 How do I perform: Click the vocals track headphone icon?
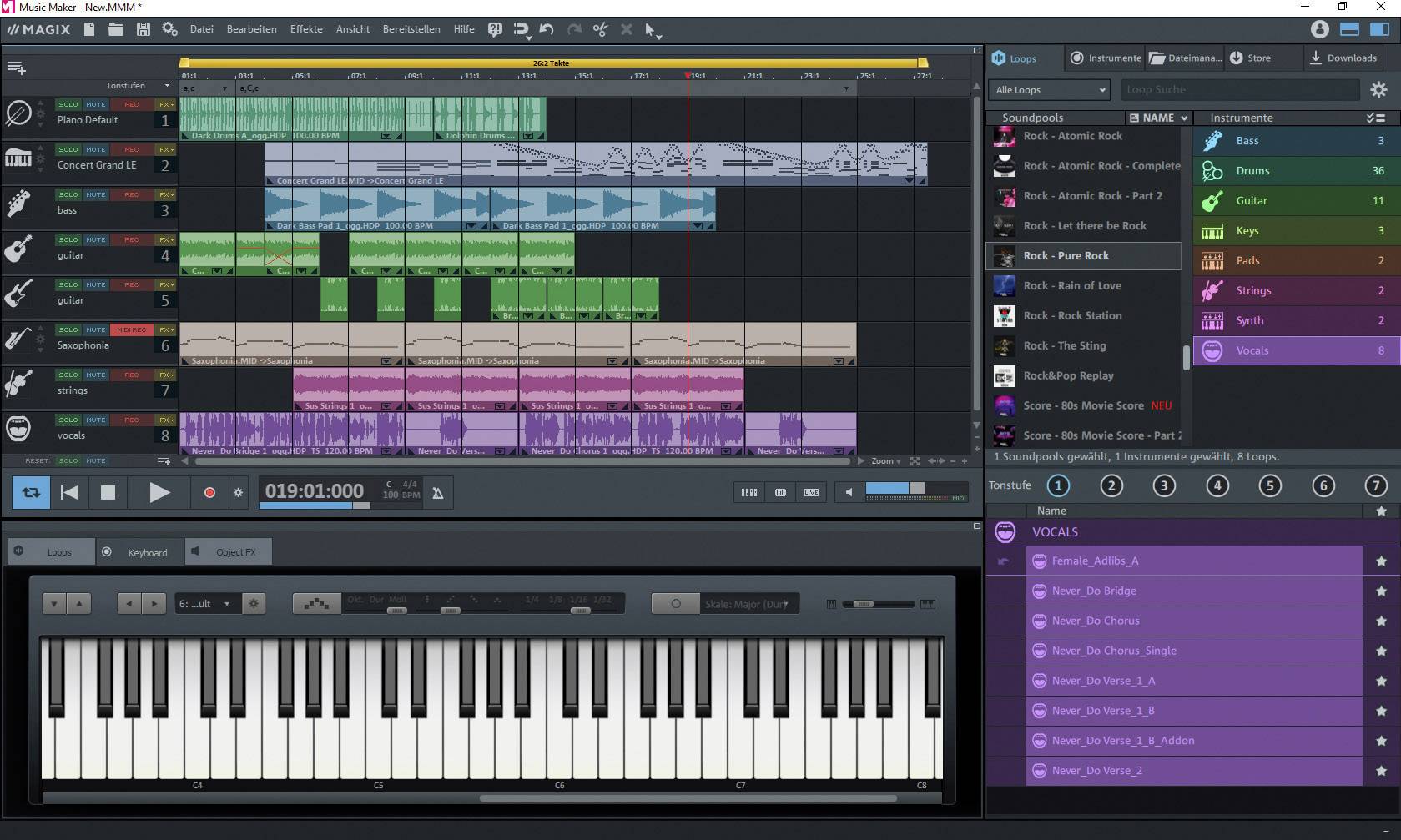pos(18,429)
